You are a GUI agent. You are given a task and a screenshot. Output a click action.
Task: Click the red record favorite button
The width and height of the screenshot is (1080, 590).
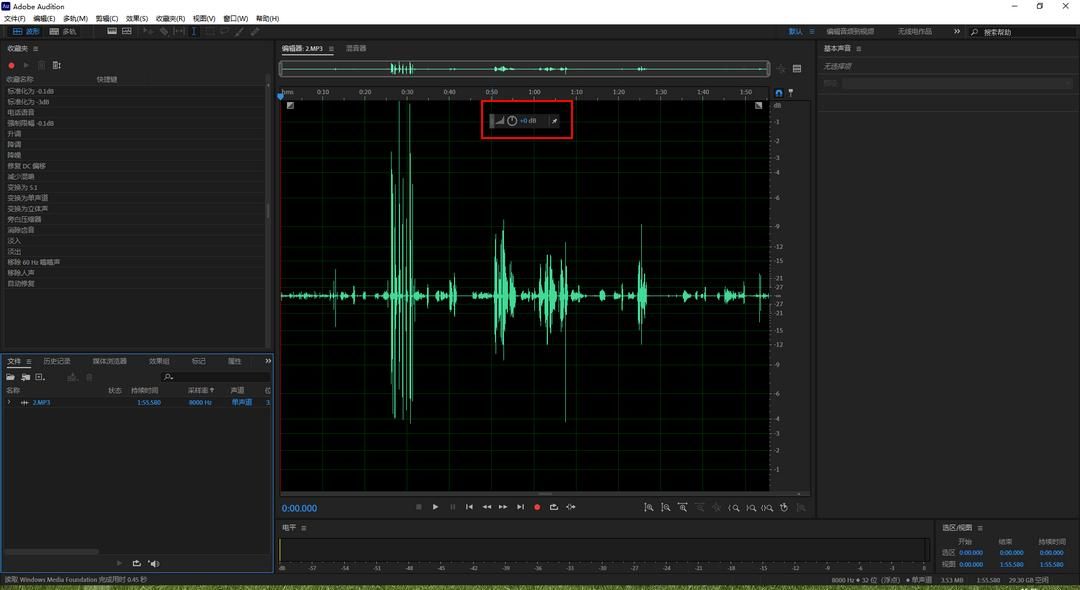tap(12, 65)
